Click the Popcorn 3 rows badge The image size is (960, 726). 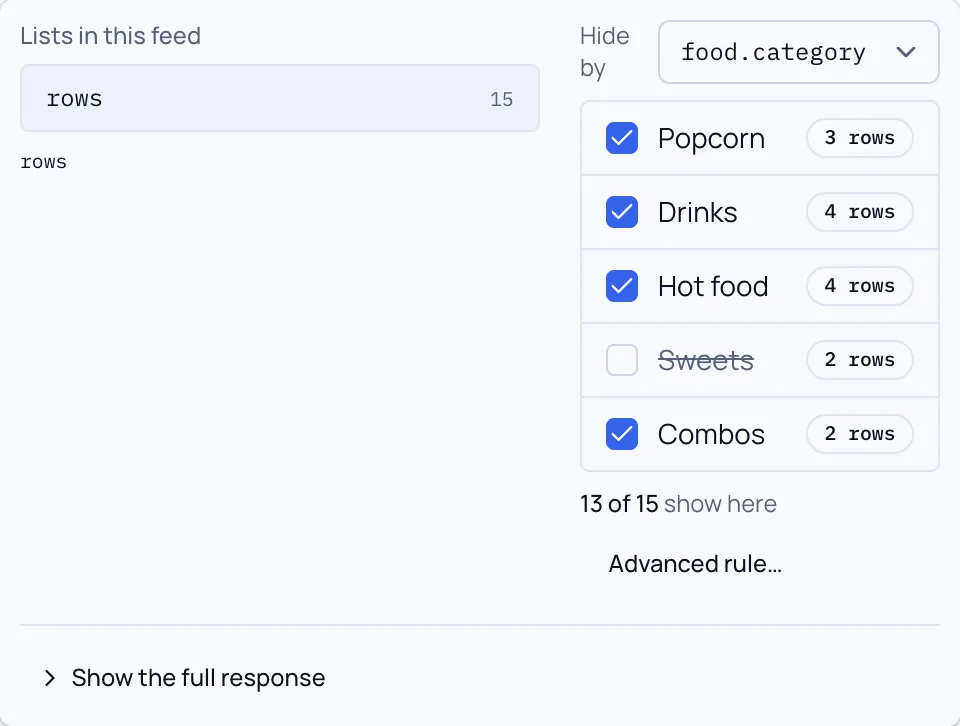click(860, 138)
